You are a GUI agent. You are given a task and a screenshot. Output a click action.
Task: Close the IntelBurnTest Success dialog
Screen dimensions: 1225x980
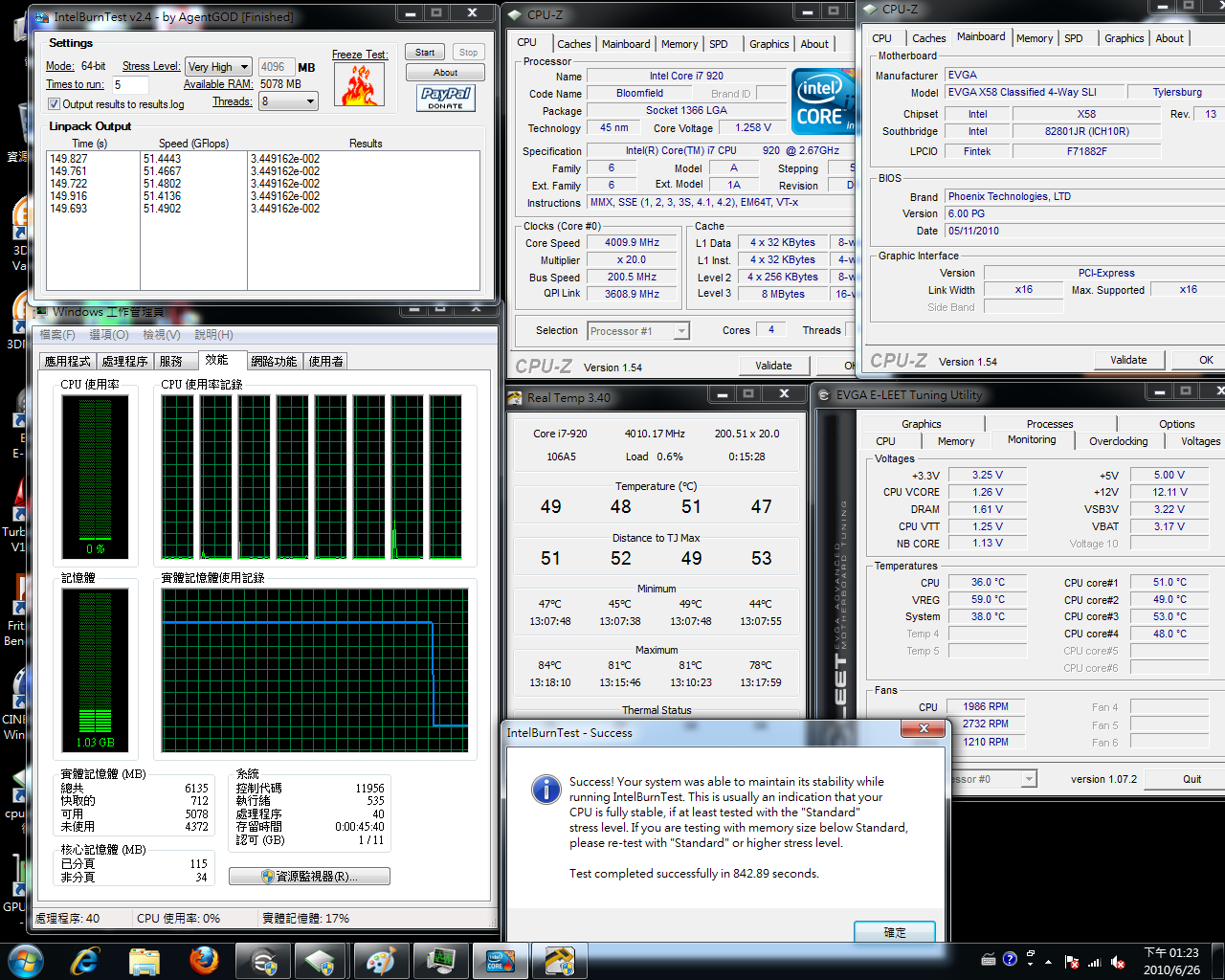pyautogui.click(x=924, y=729)
